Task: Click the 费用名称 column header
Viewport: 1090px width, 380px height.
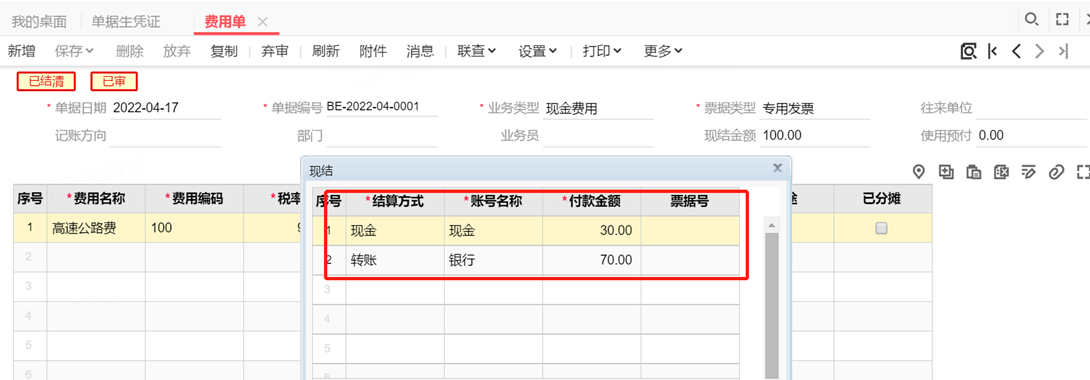Action: point(96,199)
